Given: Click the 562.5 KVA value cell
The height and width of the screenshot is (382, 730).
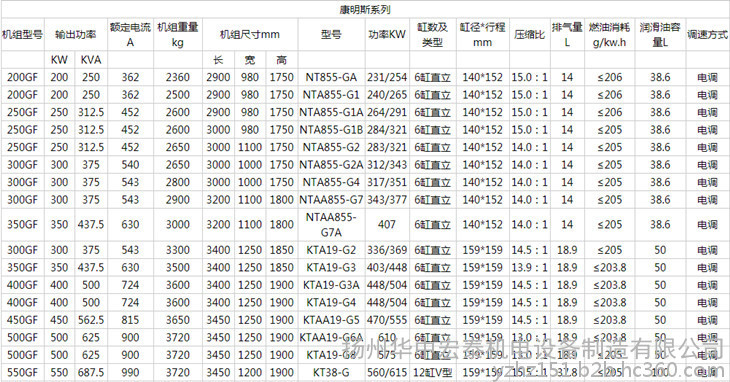Looking at the screenshot, I should [91, 320].
